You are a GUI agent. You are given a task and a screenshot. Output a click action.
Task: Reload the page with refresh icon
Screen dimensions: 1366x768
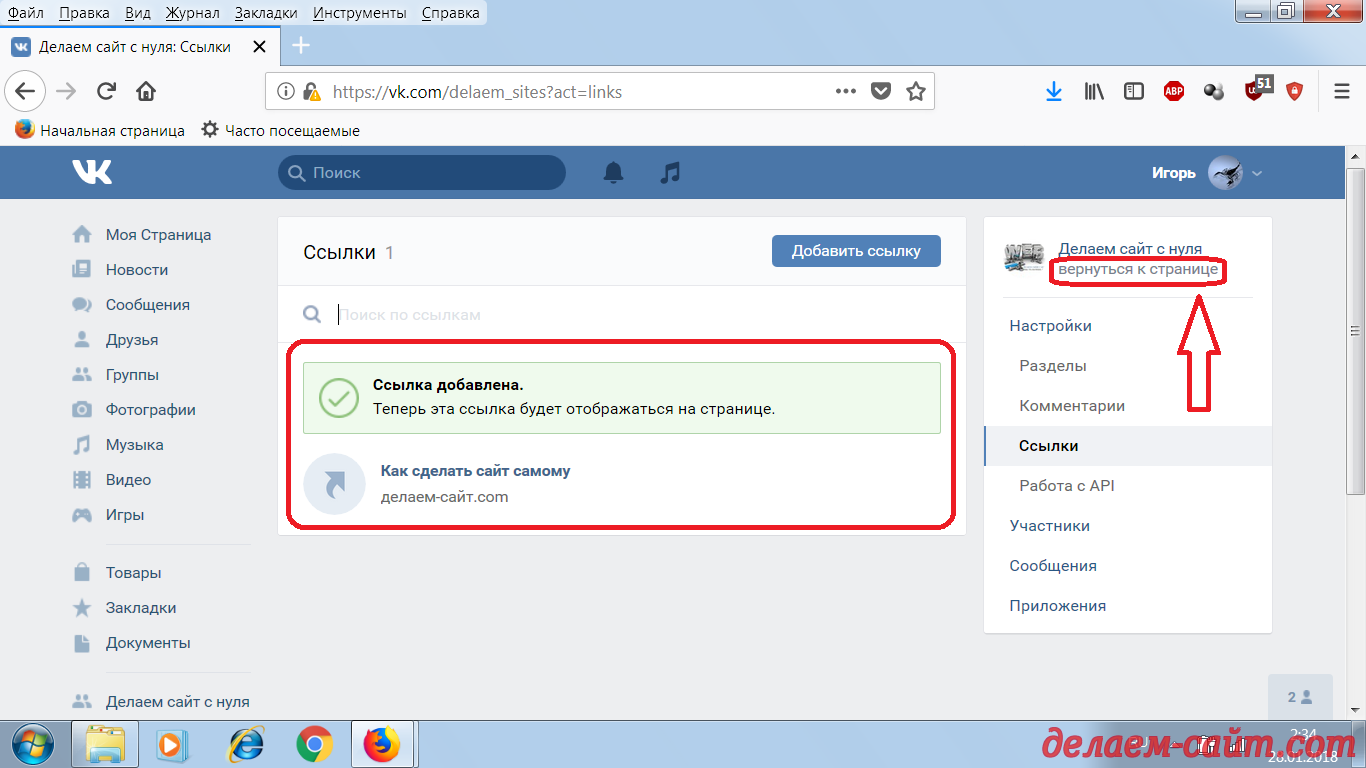coord(106,92)
